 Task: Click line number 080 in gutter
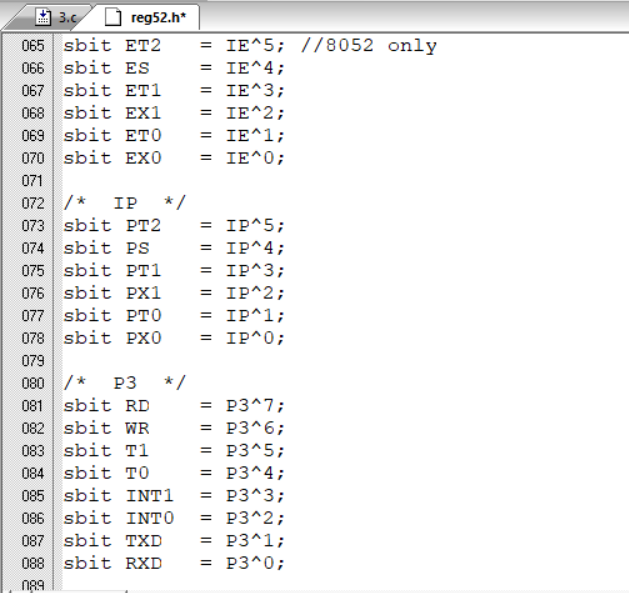coord(33,383)
